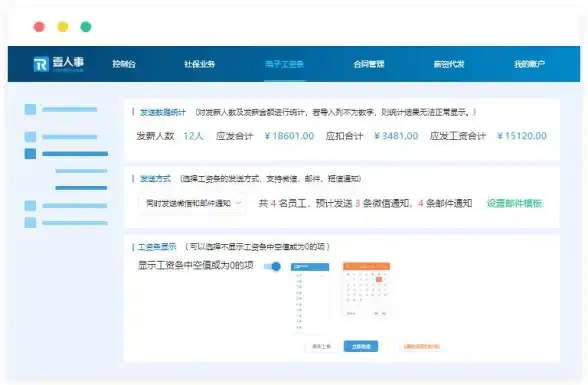Click the 工资条显示 section heading

pyautogui.click(x=157, y=247)
